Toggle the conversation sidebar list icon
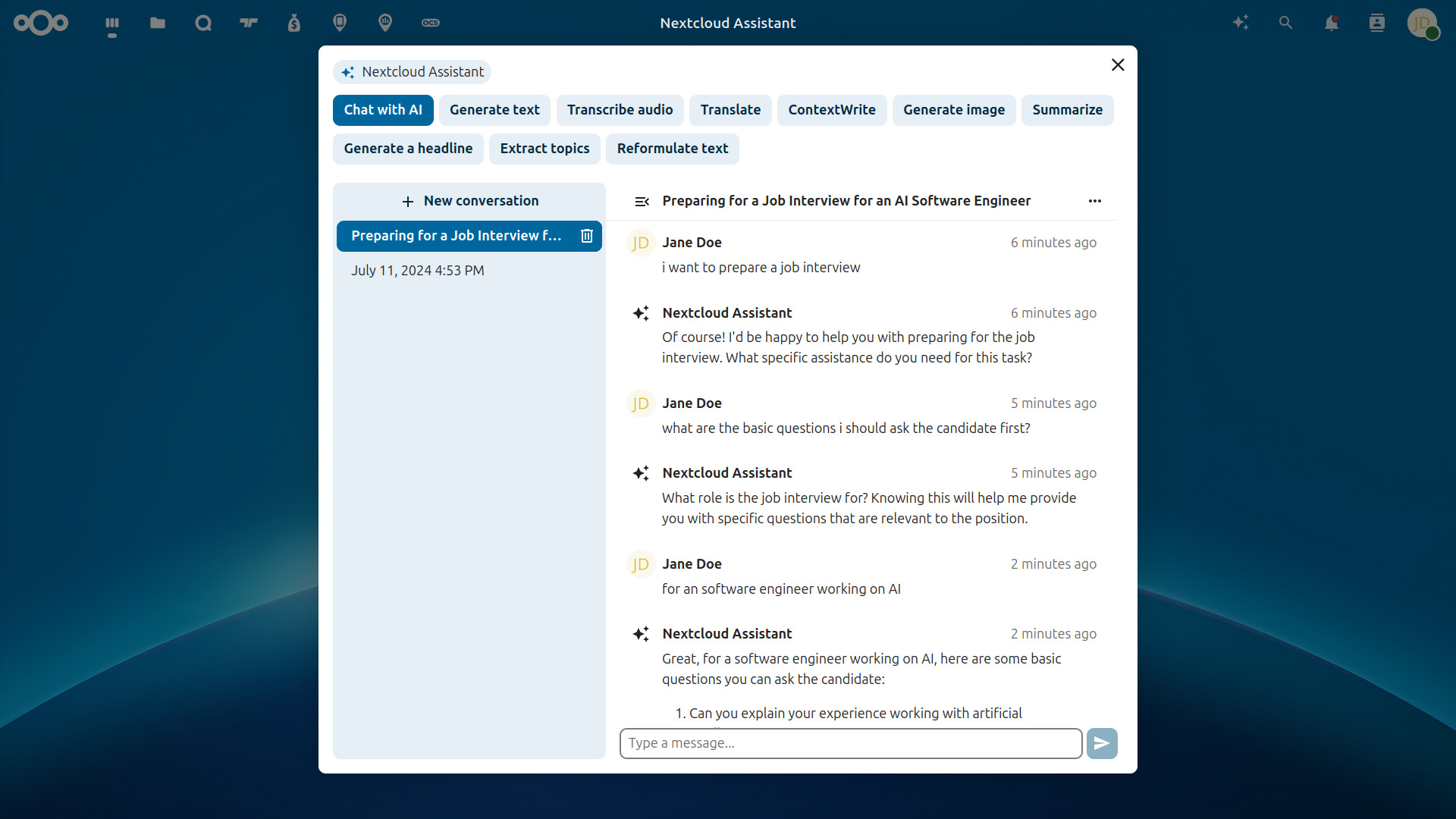Image resolution: width=1456 pixels, height=819 pixels. tap(642, 201)
